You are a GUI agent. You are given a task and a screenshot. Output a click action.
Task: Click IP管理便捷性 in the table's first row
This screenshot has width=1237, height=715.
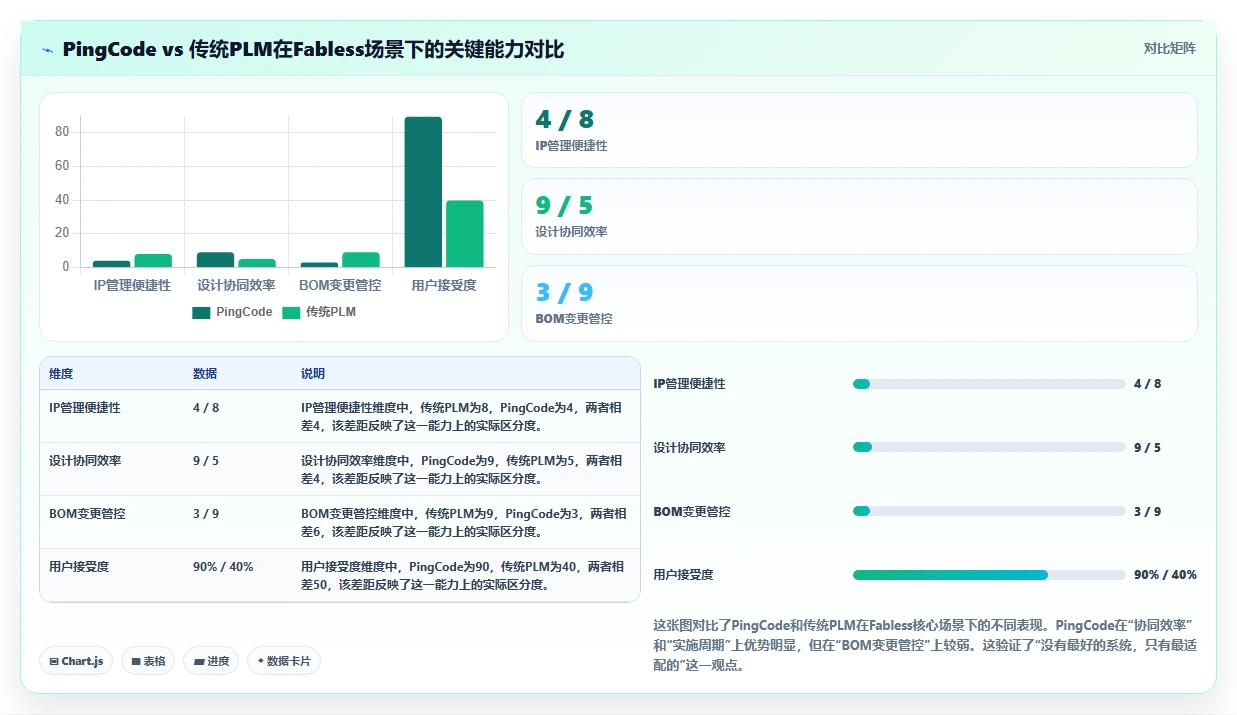(85, 408)
